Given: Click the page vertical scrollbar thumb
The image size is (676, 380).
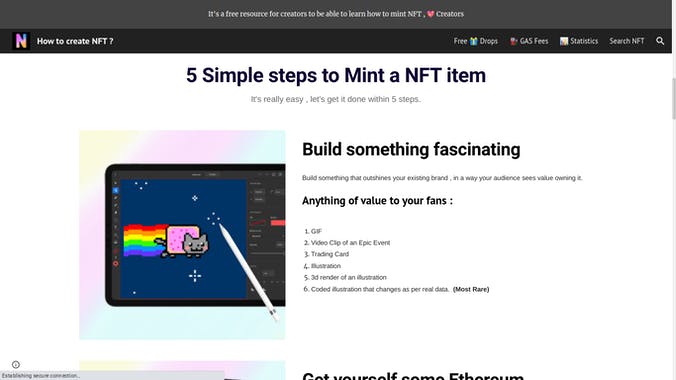Looking at the screenshot, I should (674, 98).
